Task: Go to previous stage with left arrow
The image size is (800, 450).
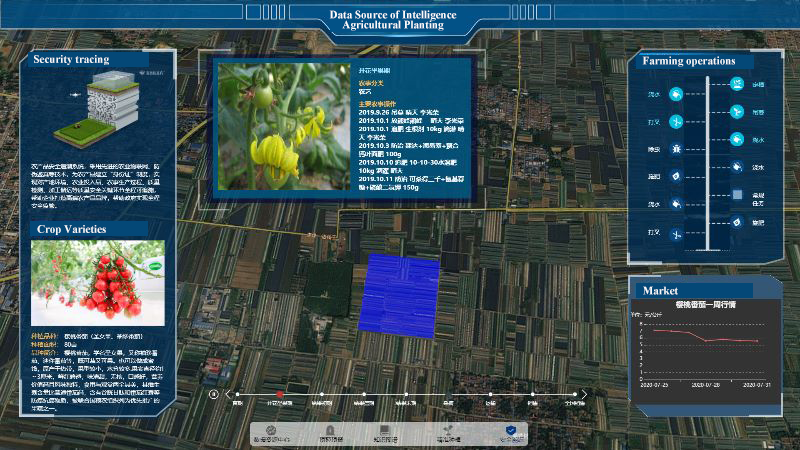Action: pos(228,394)
